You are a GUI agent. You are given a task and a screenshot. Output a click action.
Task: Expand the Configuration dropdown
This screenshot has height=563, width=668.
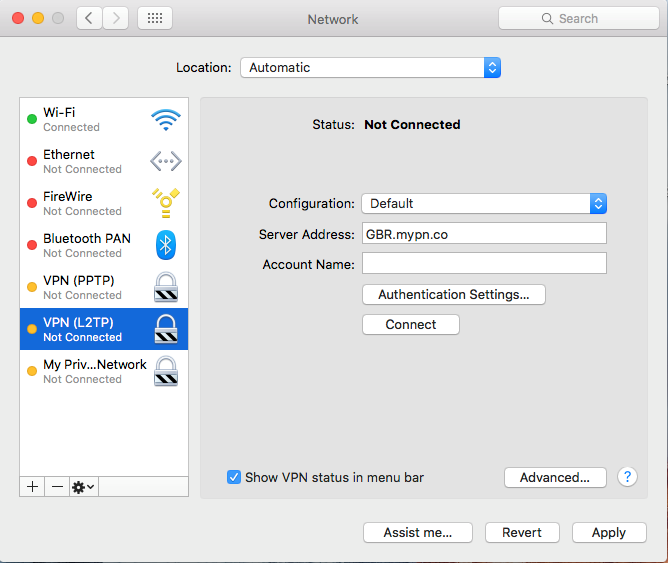click(x=484, y=203)
